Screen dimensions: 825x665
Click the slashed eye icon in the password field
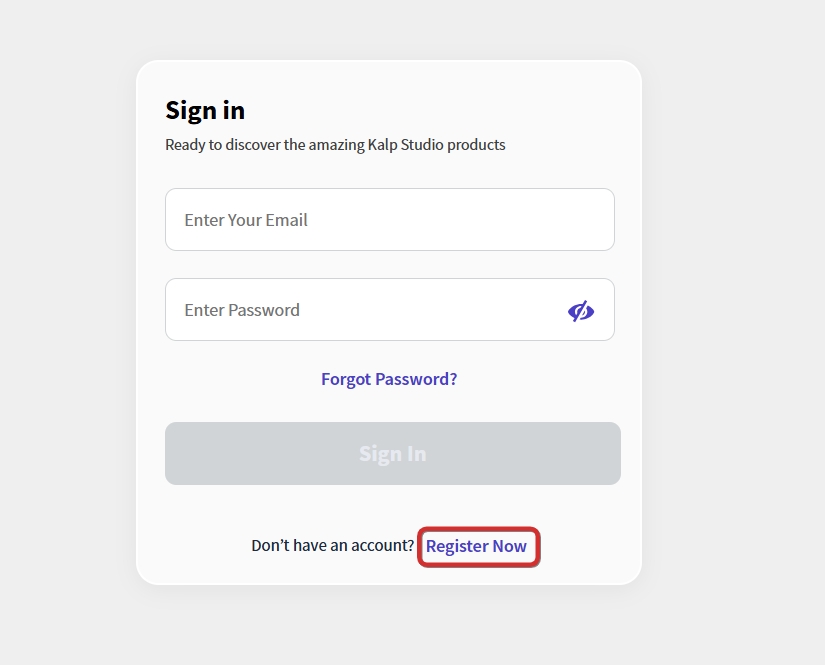point(581,311)
